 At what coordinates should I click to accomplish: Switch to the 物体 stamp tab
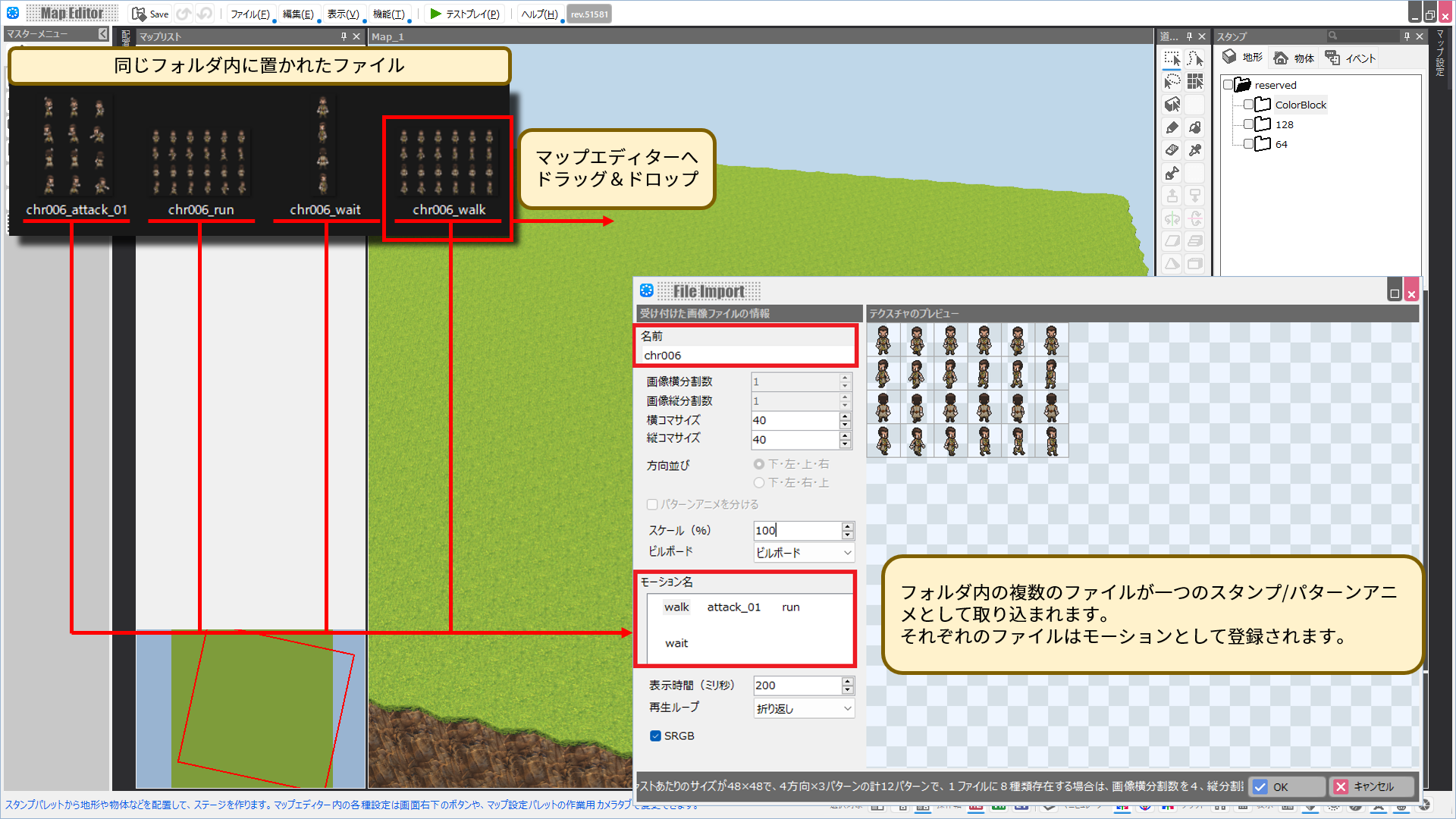[x=1294, y=58]
